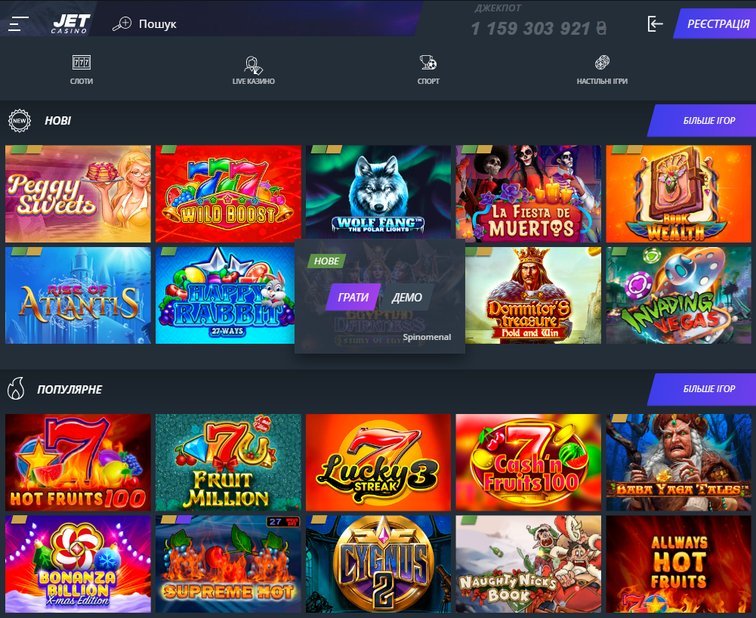Click Більше ігор in Популярне section

[704, 389]
